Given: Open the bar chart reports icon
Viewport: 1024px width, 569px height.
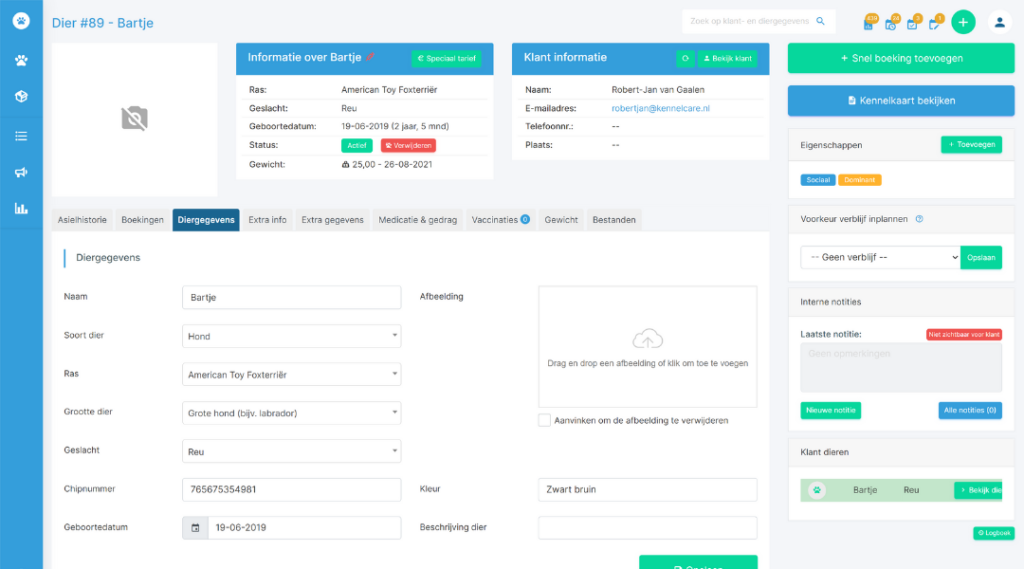Looking at the screenshot, I should pos(21,209).
